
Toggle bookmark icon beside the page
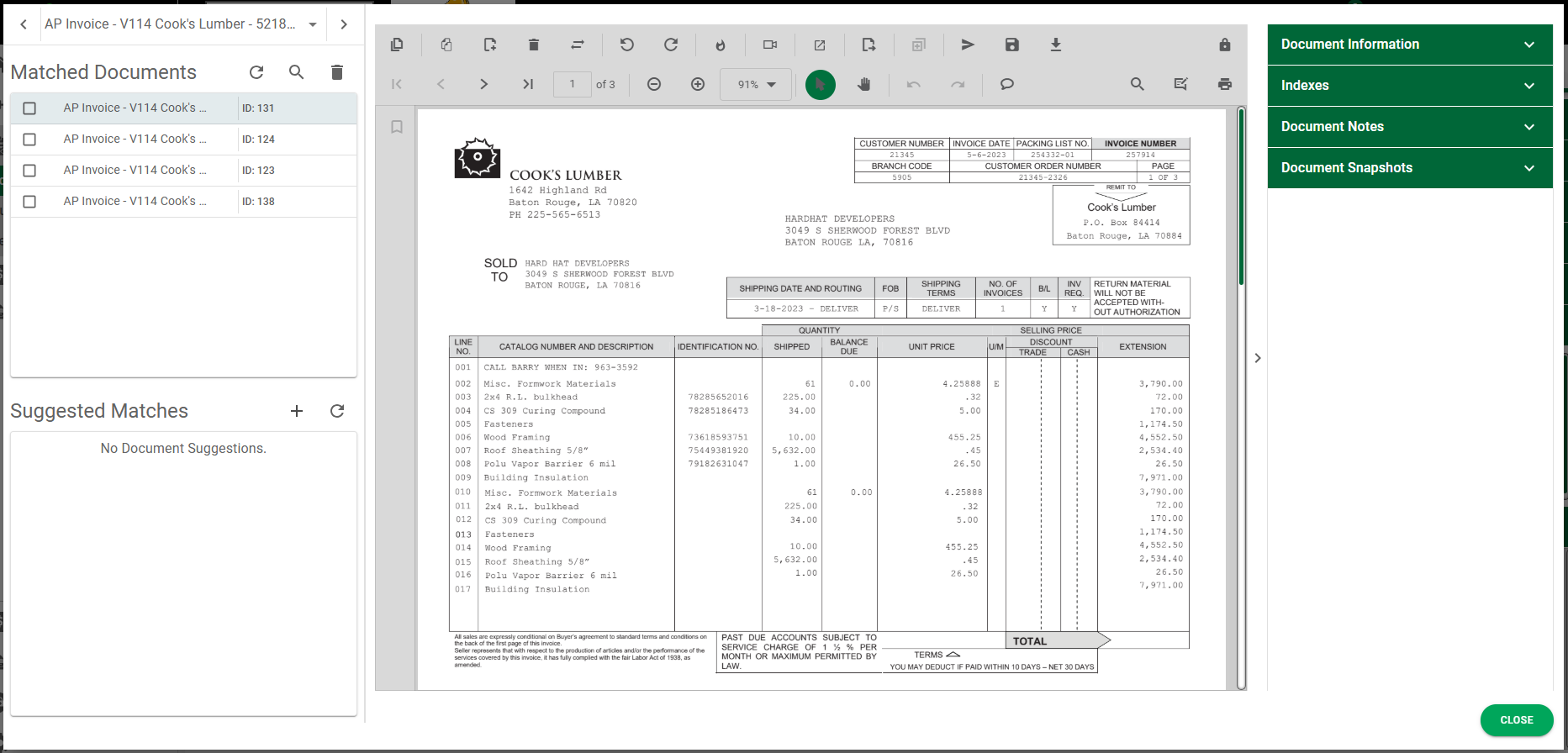coord(397,127)
